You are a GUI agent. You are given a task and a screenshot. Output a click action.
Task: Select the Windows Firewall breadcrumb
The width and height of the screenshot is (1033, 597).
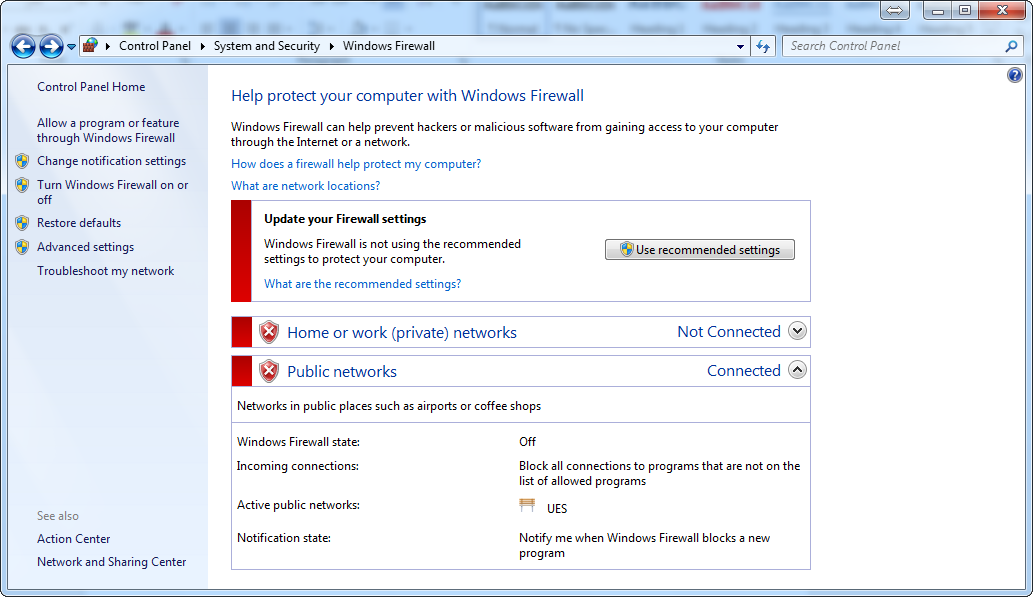(389, 46)
